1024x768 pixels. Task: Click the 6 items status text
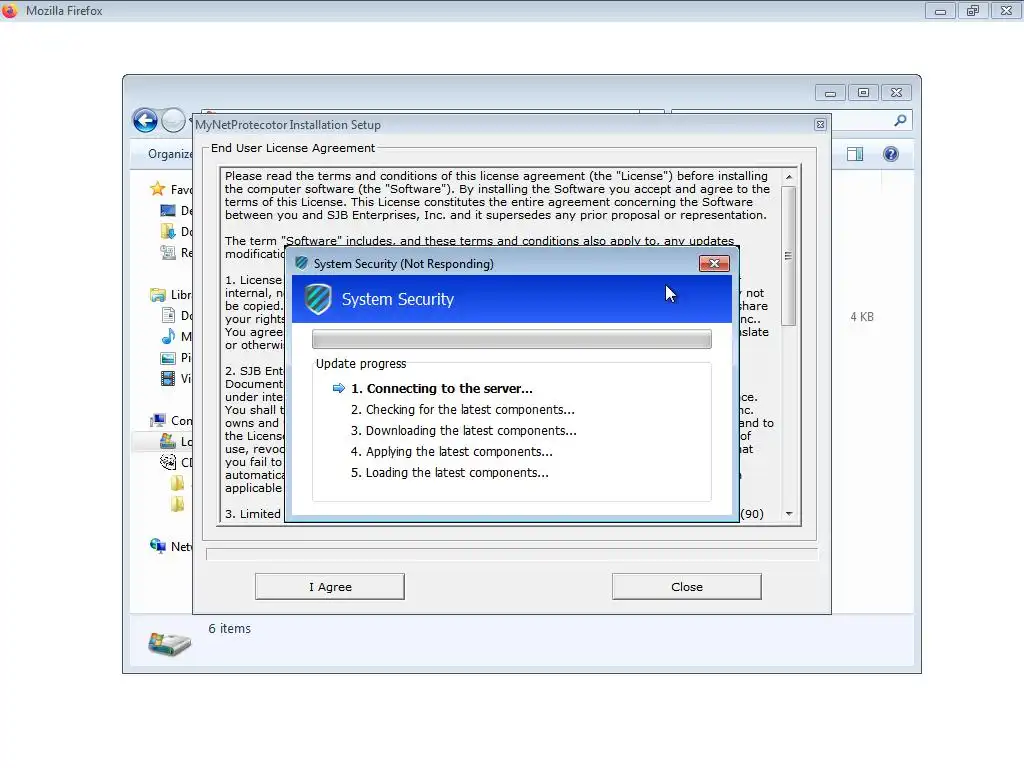[229, 628]
